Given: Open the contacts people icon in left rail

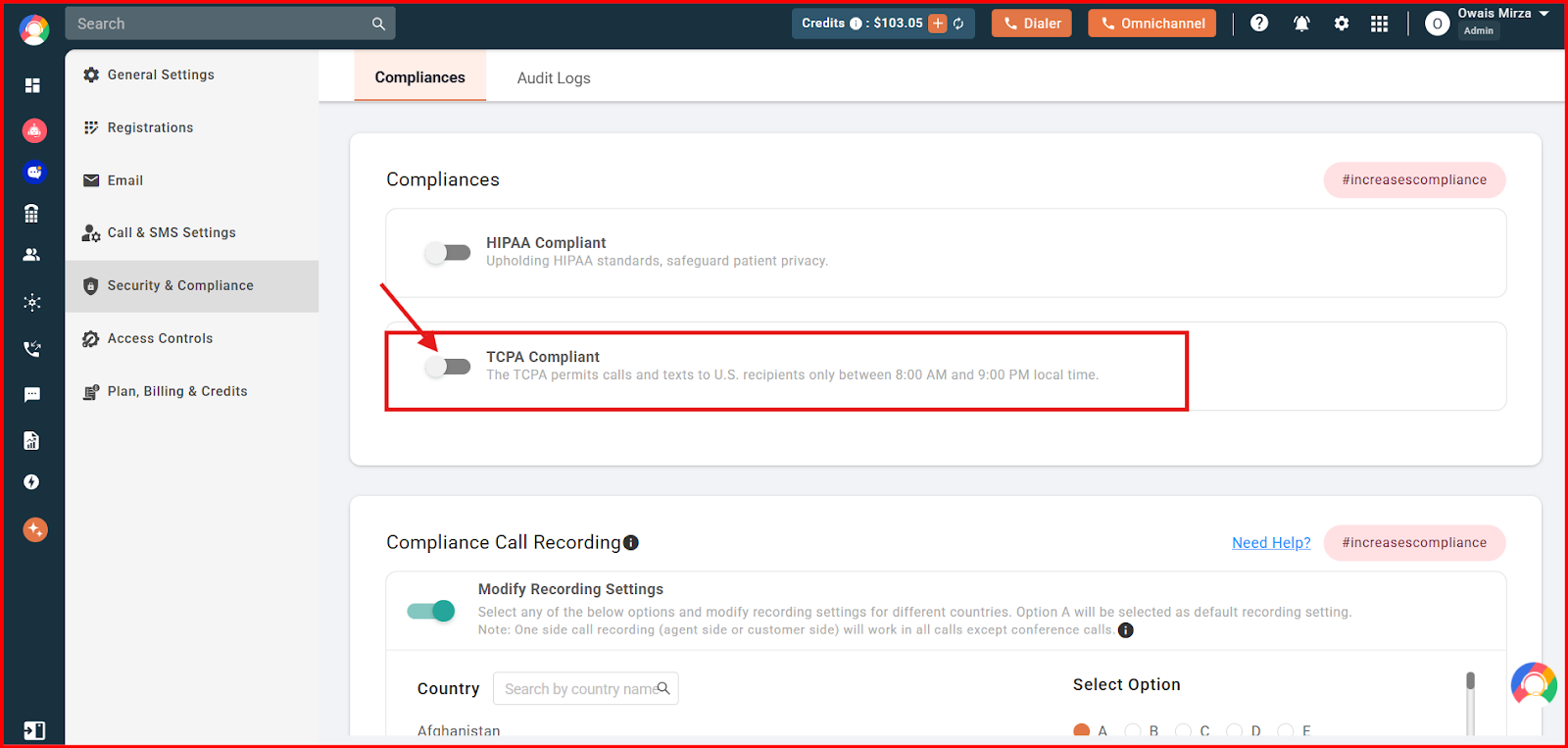Looking at the screenshot, I should [32, 255].
